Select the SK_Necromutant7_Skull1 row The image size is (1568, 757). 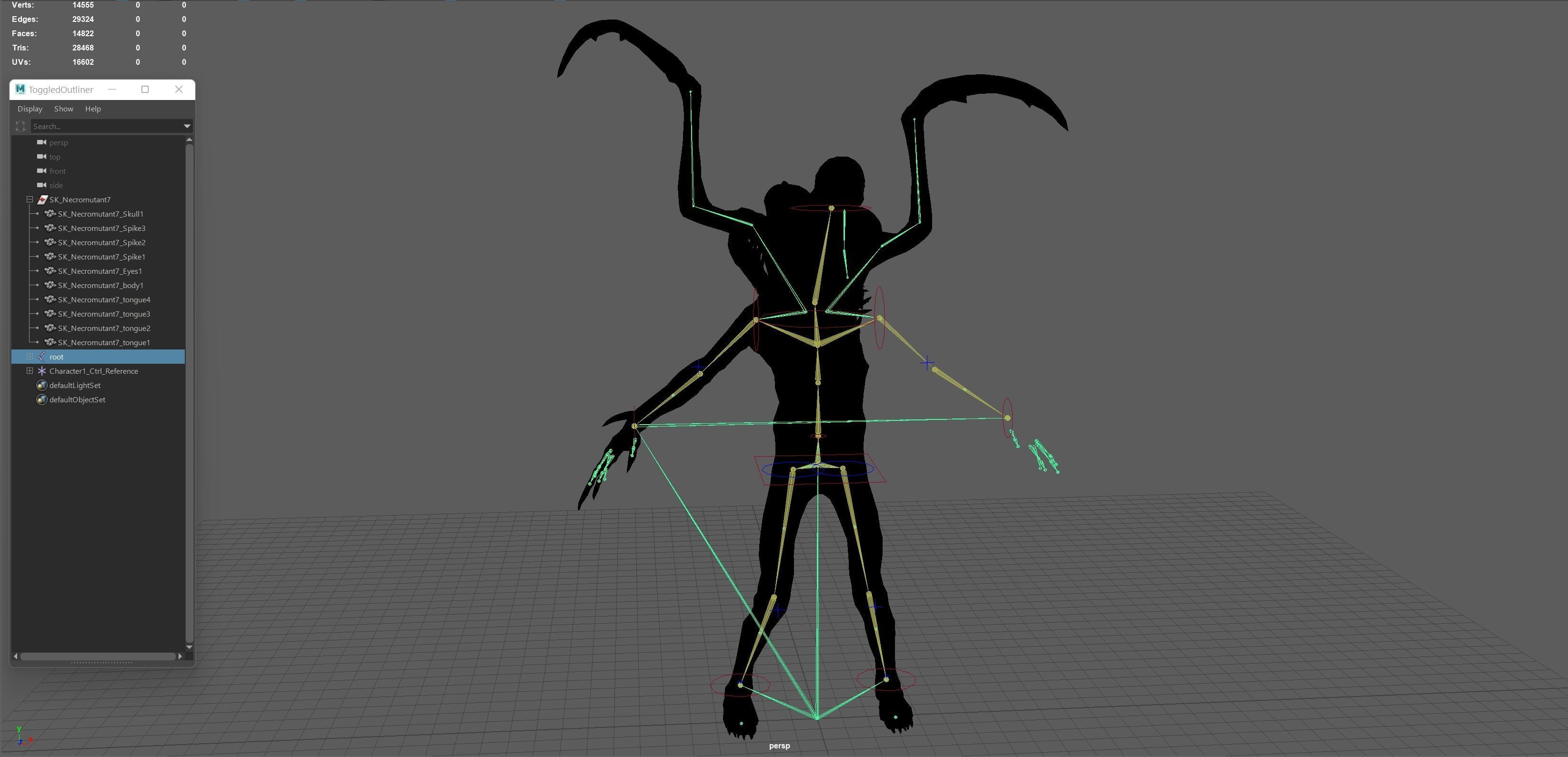pyautogui.click(x=98, y=214)
